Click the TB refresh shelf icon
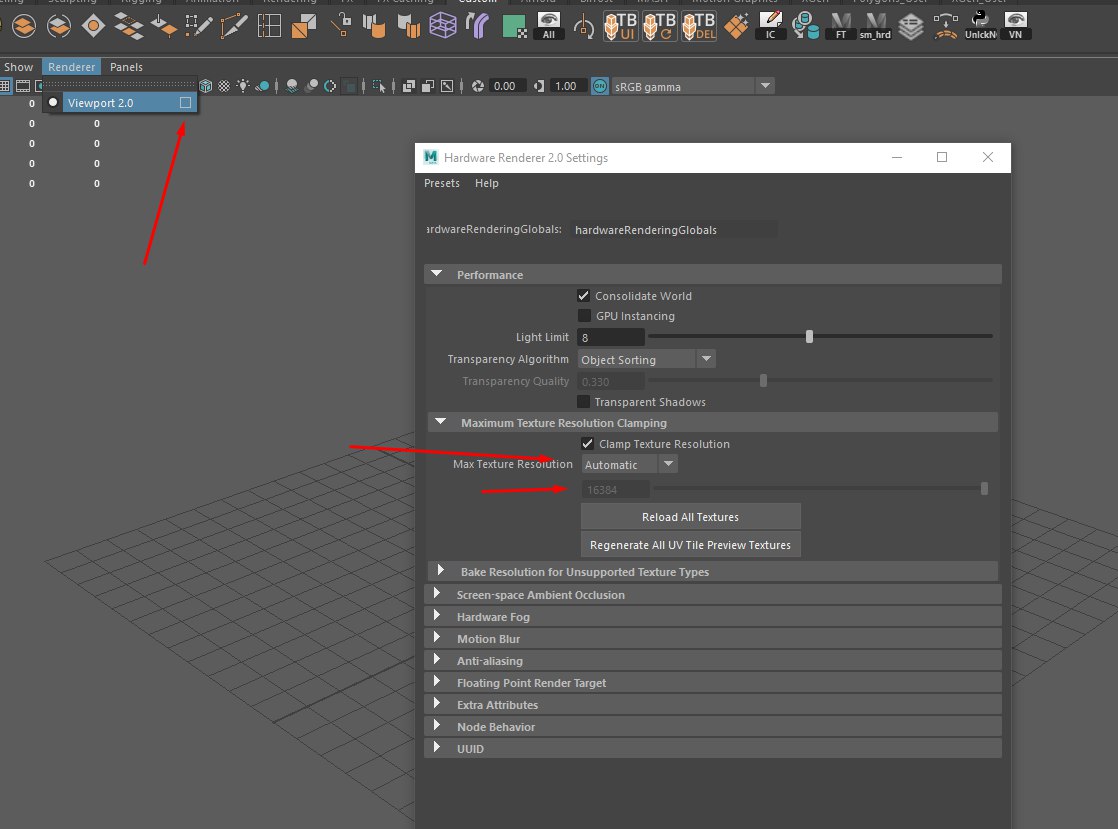 (x=660, y=26)
